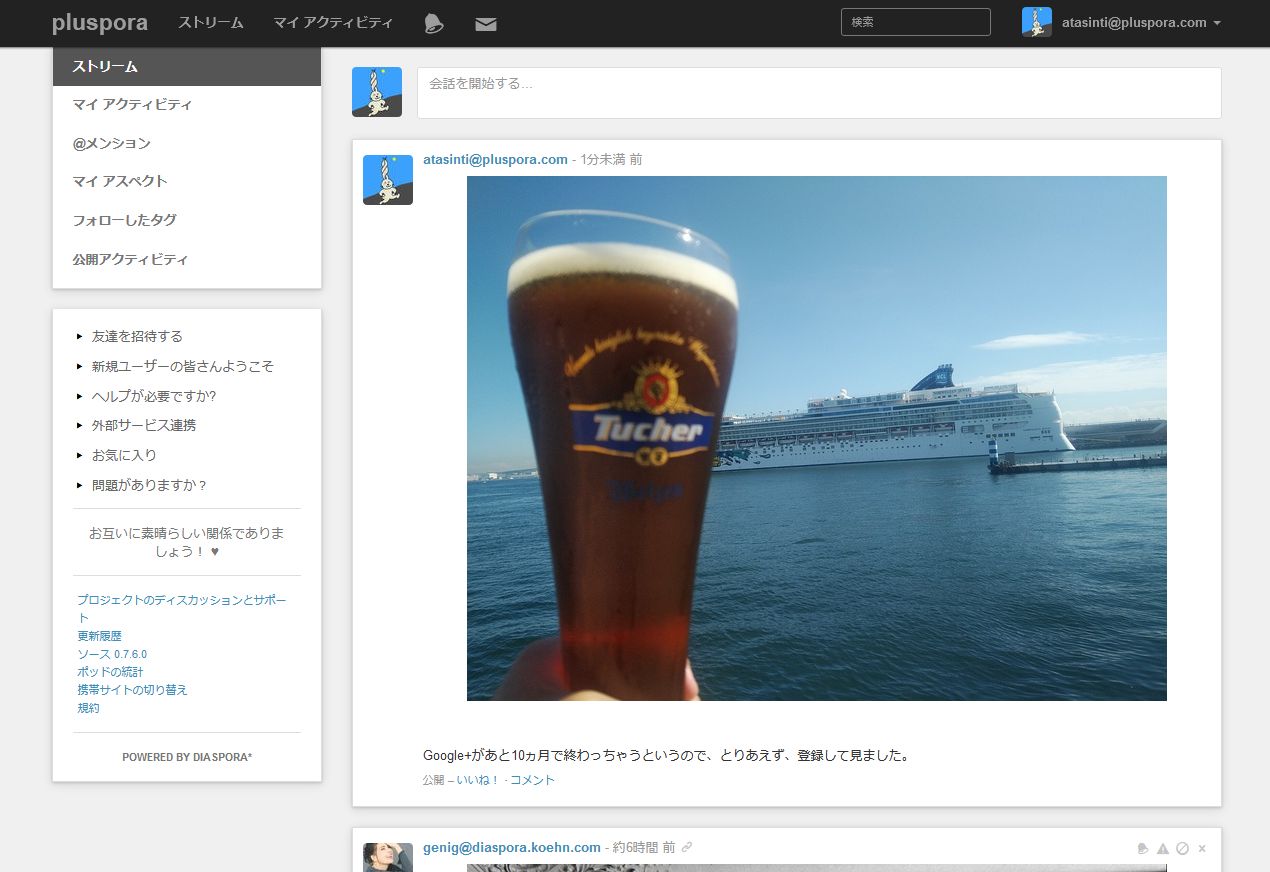Open genig@diaspora.koehn.com author link
This screenshot has width=1270, height=872.
pos(511,847)
